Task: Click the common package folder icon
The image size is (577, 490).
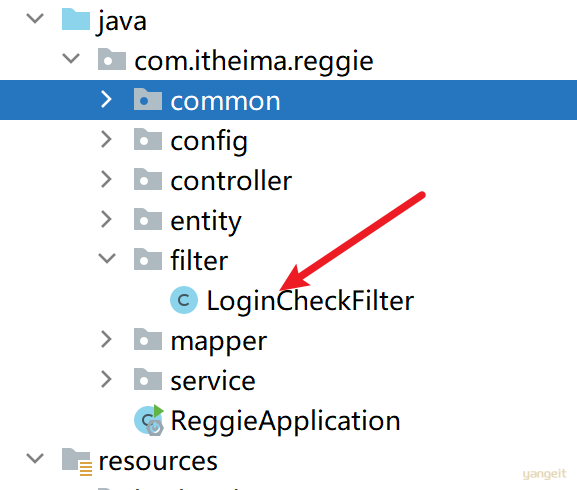Action: [x=148, y=99]
